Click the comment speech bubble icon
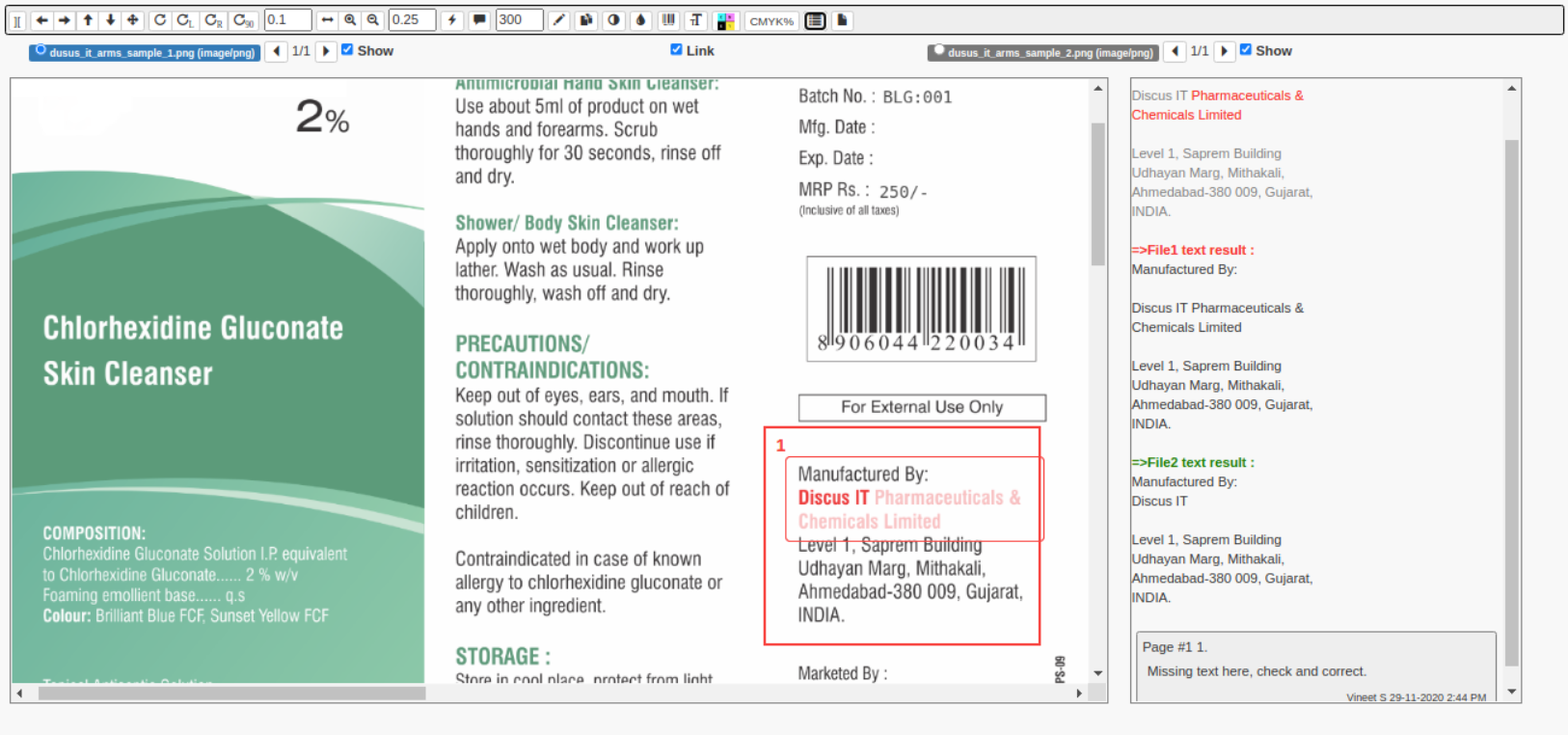 pos(478,20)
